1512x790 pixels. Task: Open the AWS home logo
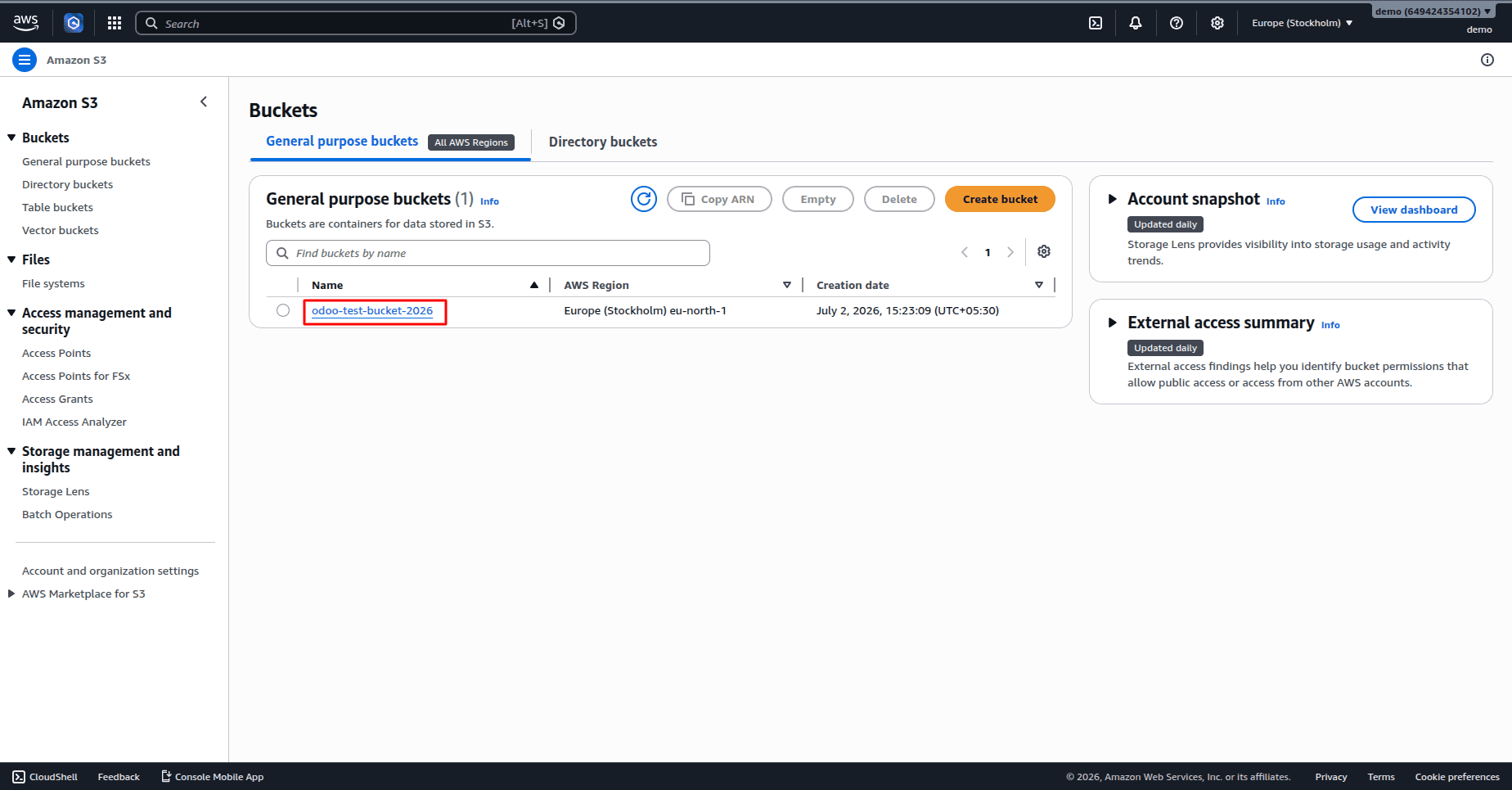click(25, 23)
